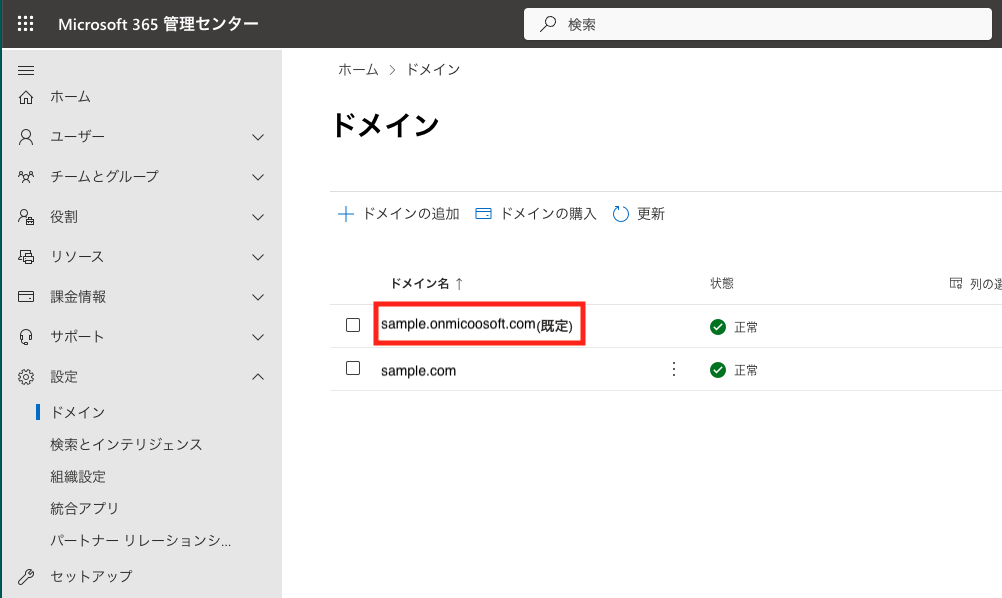Click the 設定 gear icon

tap(26, 377)
